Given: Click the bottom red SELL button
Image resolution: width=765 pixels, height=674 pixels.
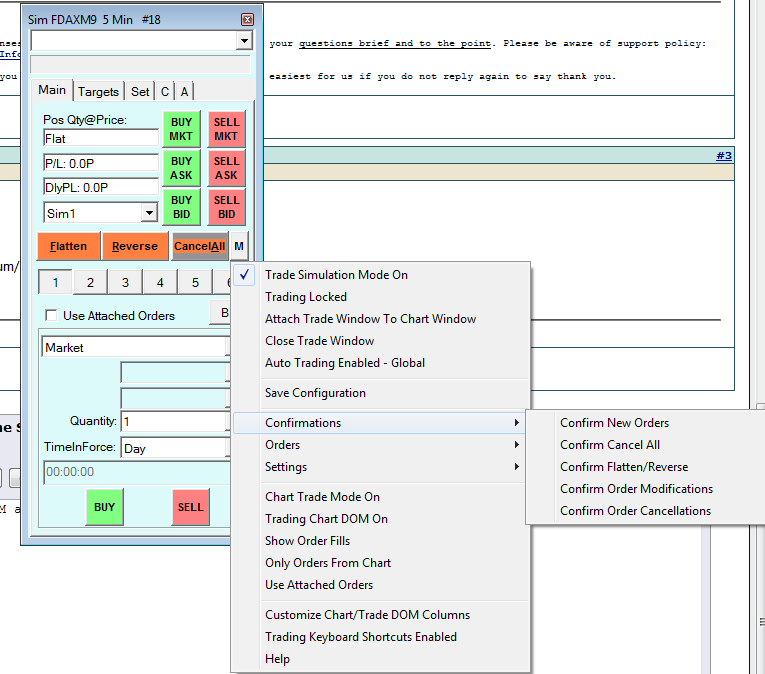Looking at the screenshot, I should 191,507.
